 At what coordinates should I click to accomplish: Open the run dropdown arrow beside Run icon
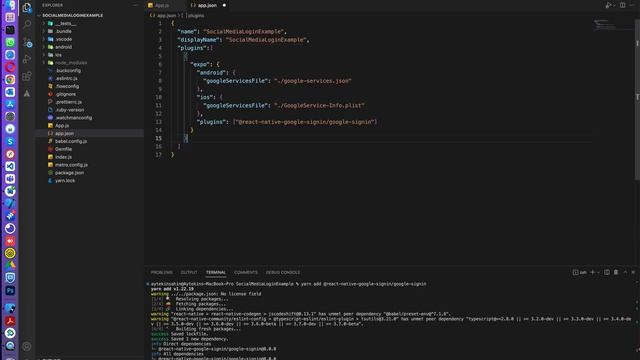click(613, 5)
